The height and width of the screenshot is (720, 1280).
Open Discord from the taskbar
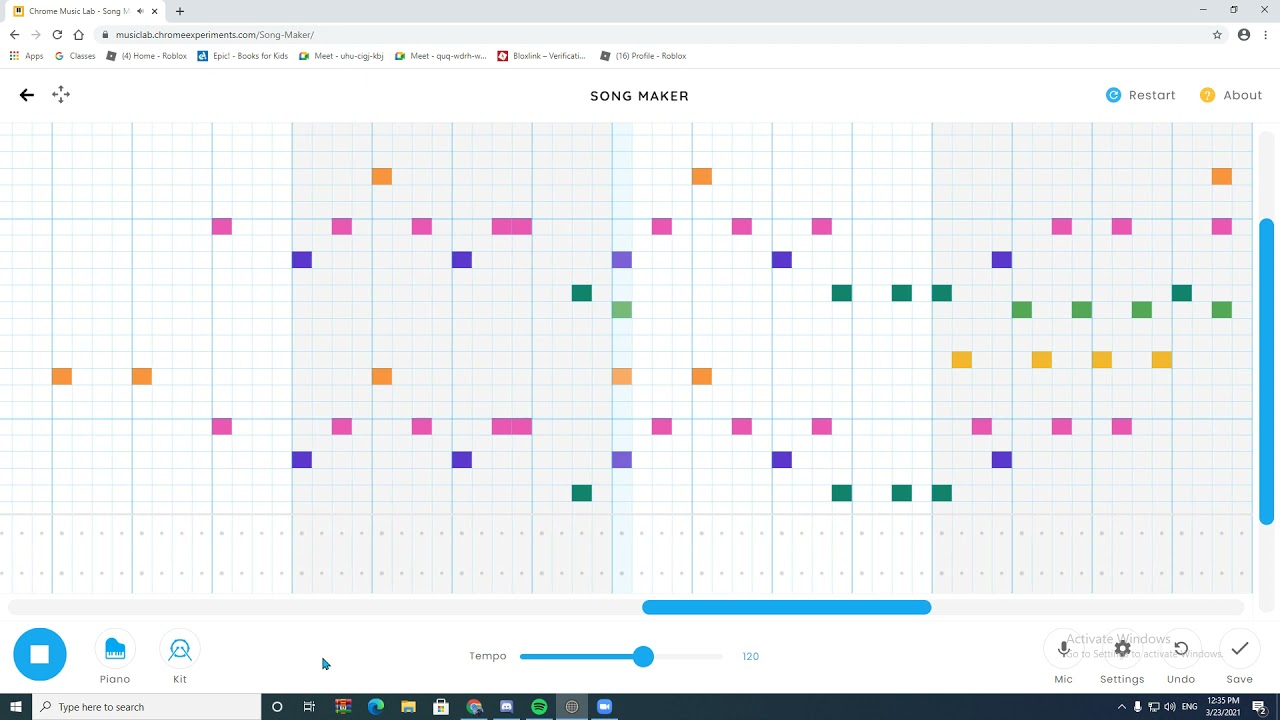click(x=506, y=707)
